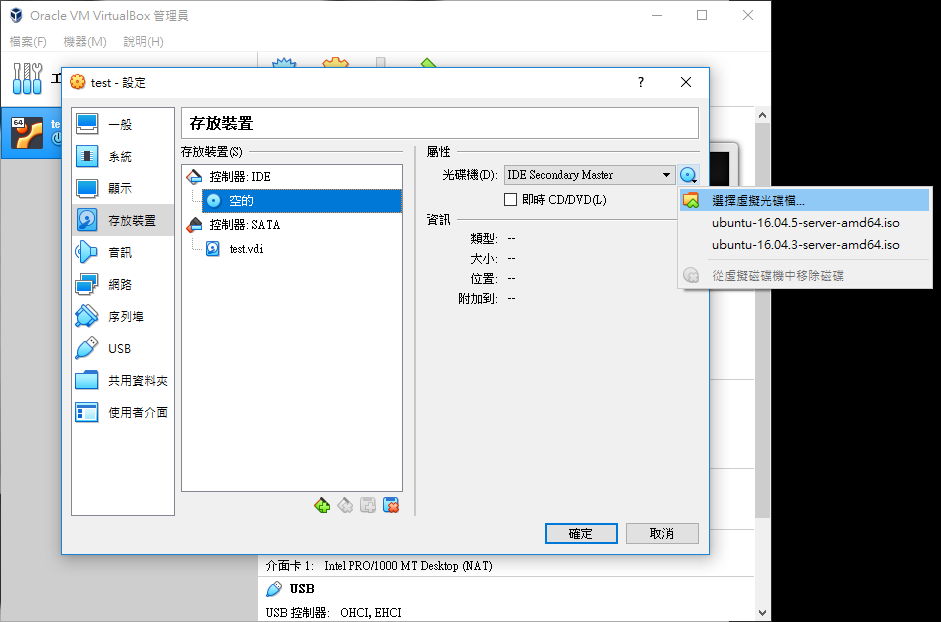Choose ubuntu-16.04.3-server-amd64.iso from menu
Screen dimensions: 941x622
pos(805,244)
